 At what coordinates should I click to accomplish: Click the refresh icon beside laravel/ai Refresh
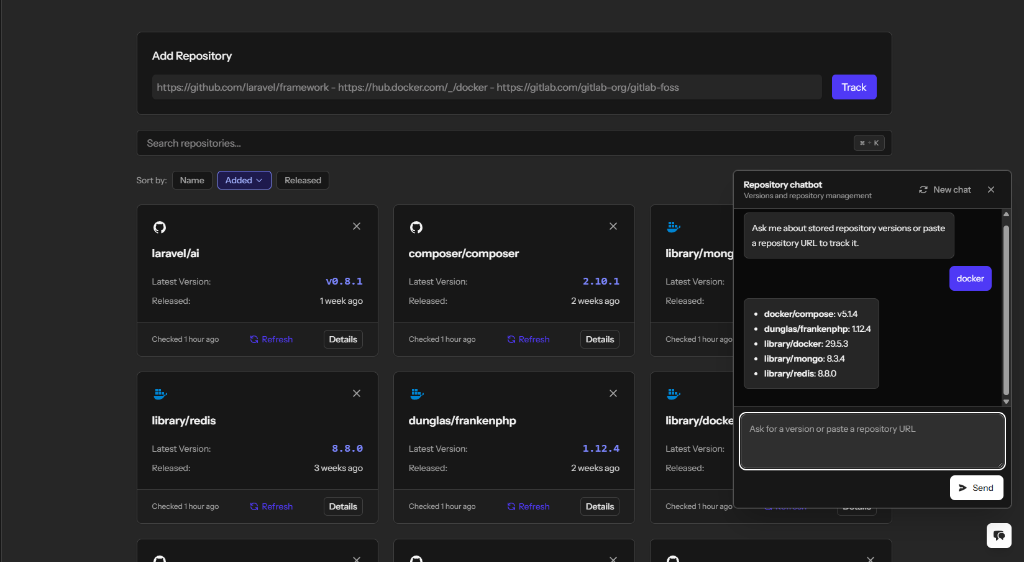(x=254, y=339)
